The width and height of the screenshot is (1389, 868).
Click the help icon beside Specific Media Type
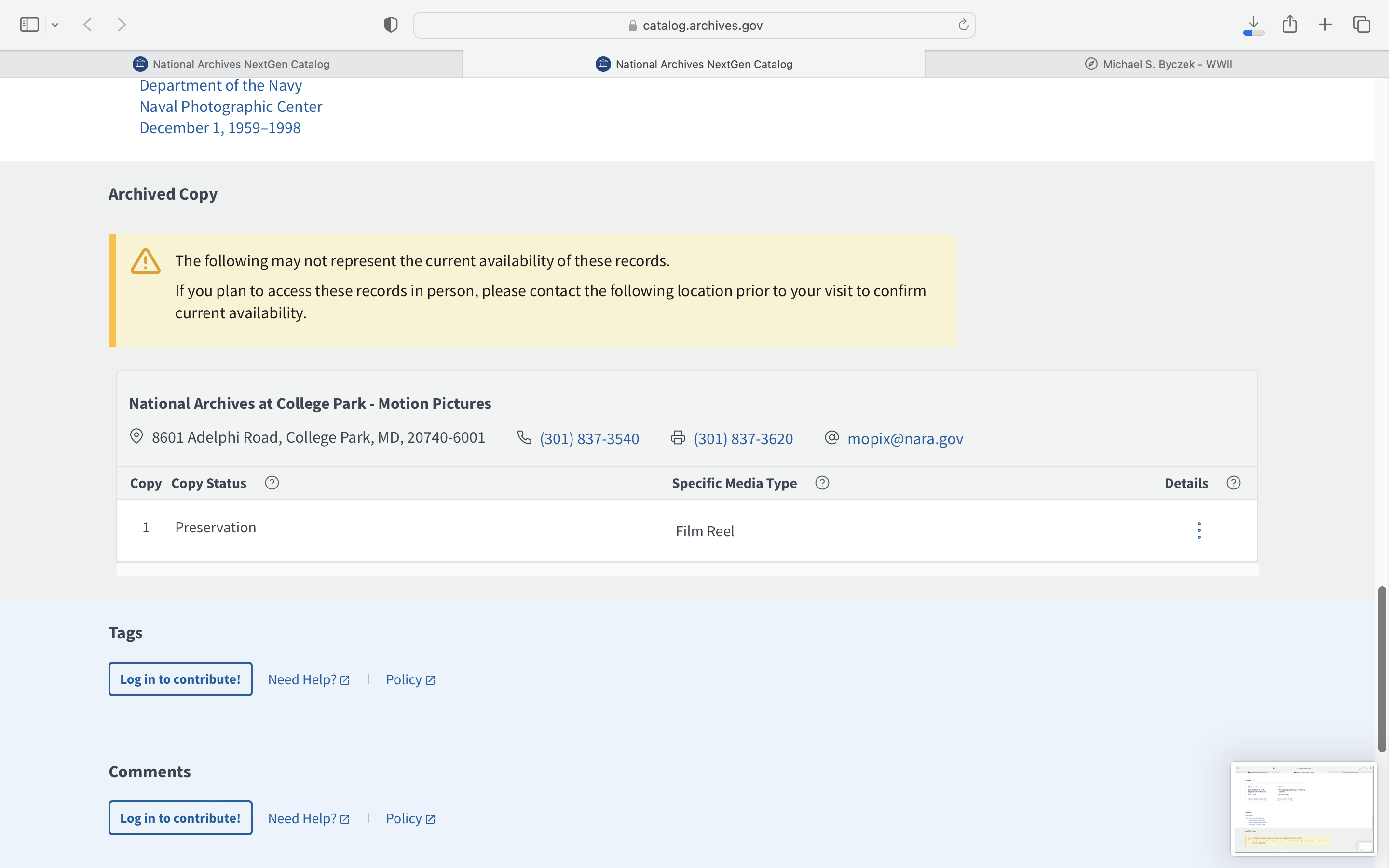tap(822, 483)
